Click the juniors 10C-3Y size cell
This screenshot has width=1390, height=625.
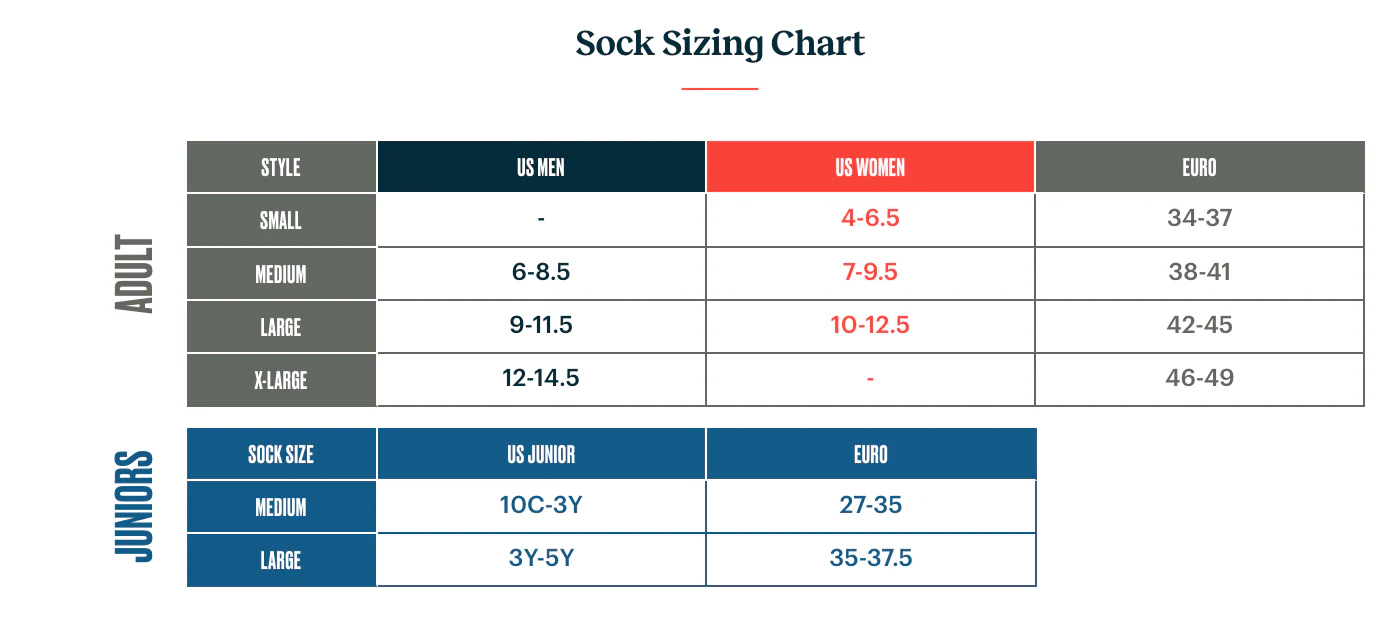(541, 505)
